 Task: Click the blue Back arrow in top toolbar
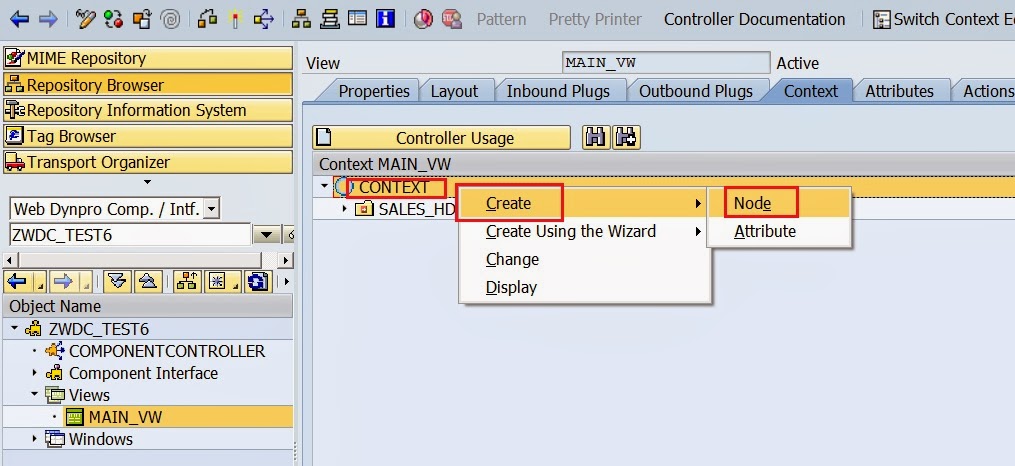coord(19,19)
